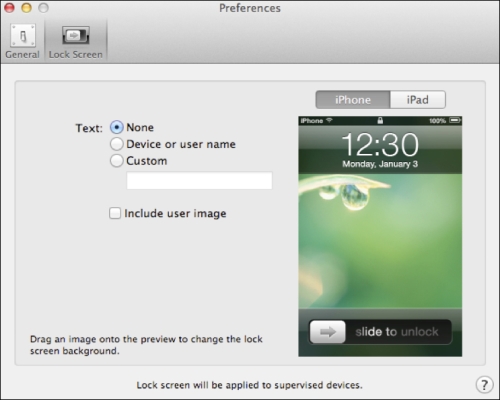The height and width of the screenshot is (400, 500).
Task: Click the lock screen wallpaper preview
Action: pos(380,241)
